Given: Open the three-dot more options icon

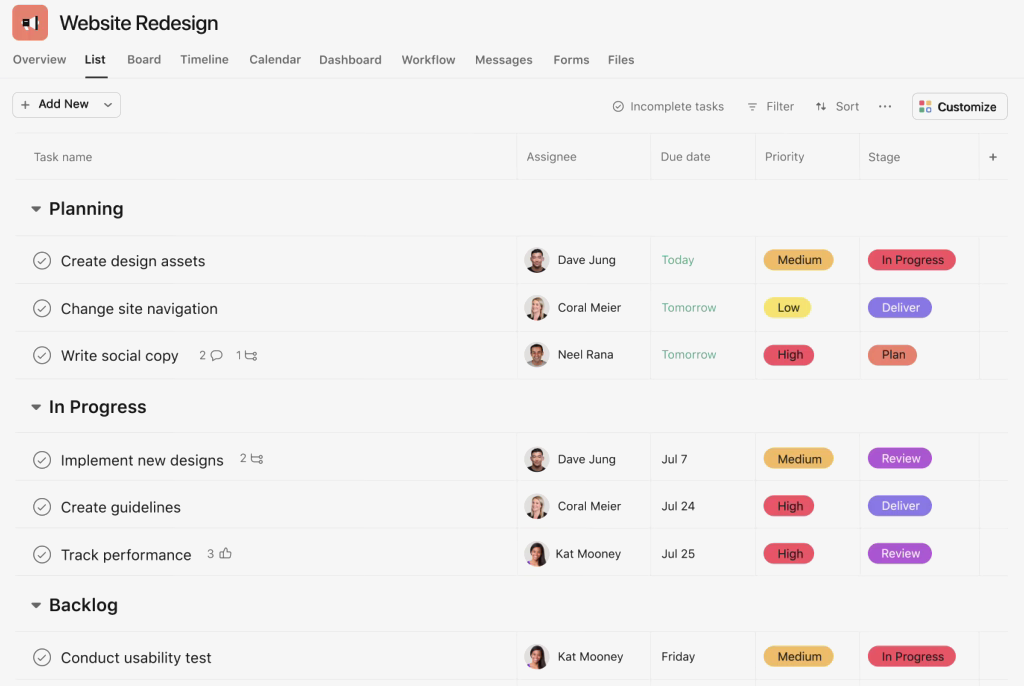Looking at the screenshot, I should click(884, 106).
